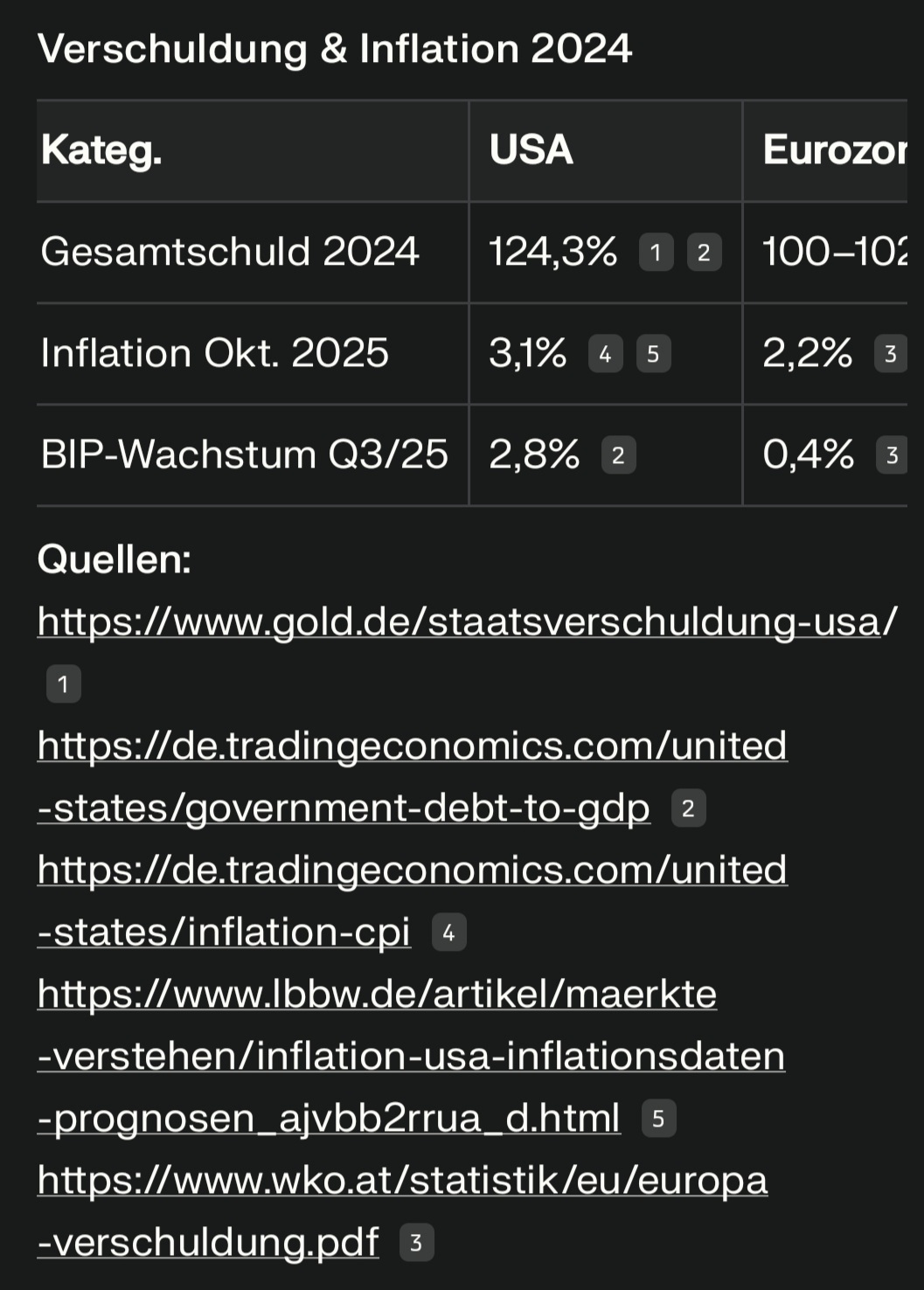Click badge 2 after government-debt-to-gdp link

(x=688, y=808)
